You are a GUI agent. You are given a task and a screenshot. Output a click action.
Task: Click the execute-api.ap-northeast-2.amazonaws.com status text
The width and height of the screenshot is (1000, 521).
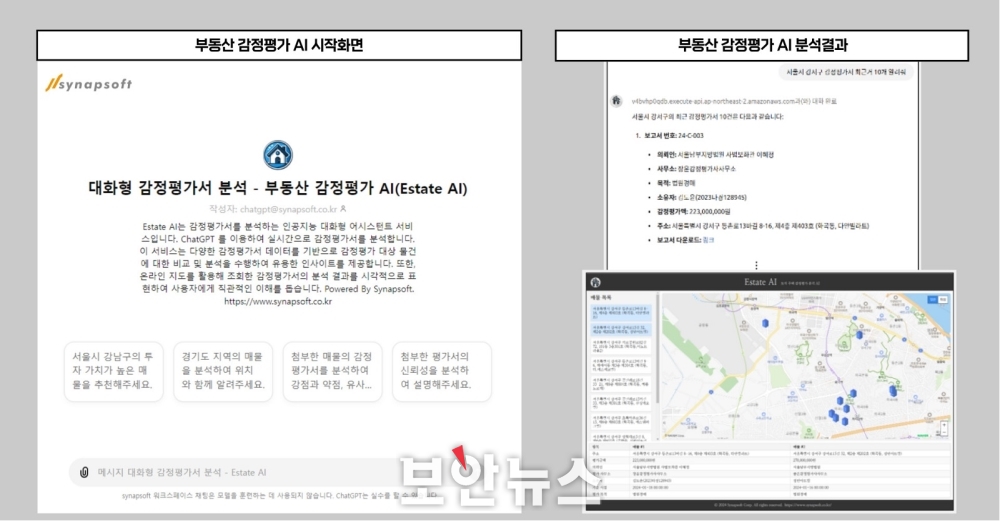[734, 101]
